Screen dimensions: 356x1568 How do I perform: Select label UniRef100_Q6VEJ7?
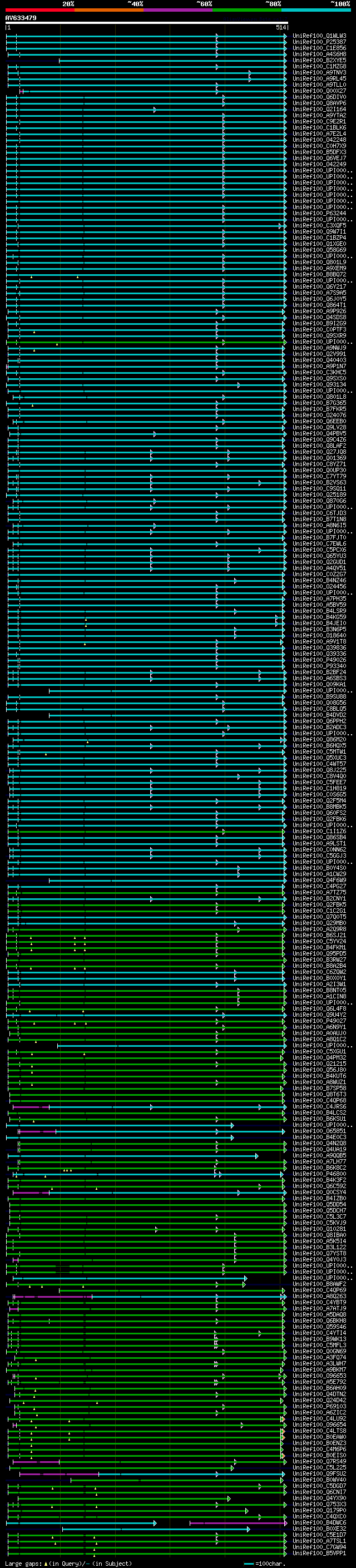pos(319,159)
